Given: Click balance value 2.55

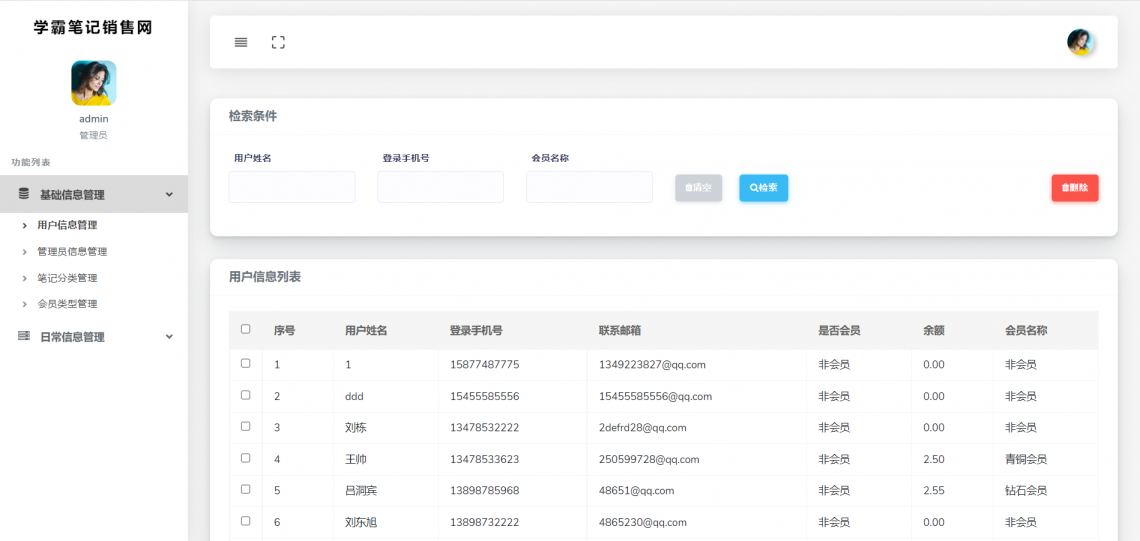Looking at the screenshot, I should (934, 491).
